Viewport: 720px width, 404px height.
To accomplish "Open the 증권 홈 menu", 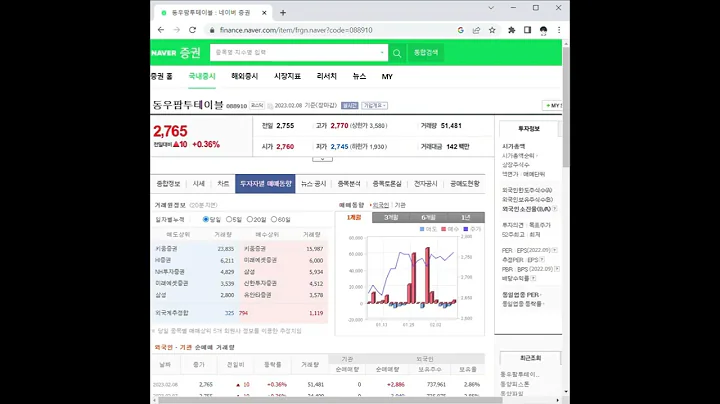I will [x=162, y=77].
